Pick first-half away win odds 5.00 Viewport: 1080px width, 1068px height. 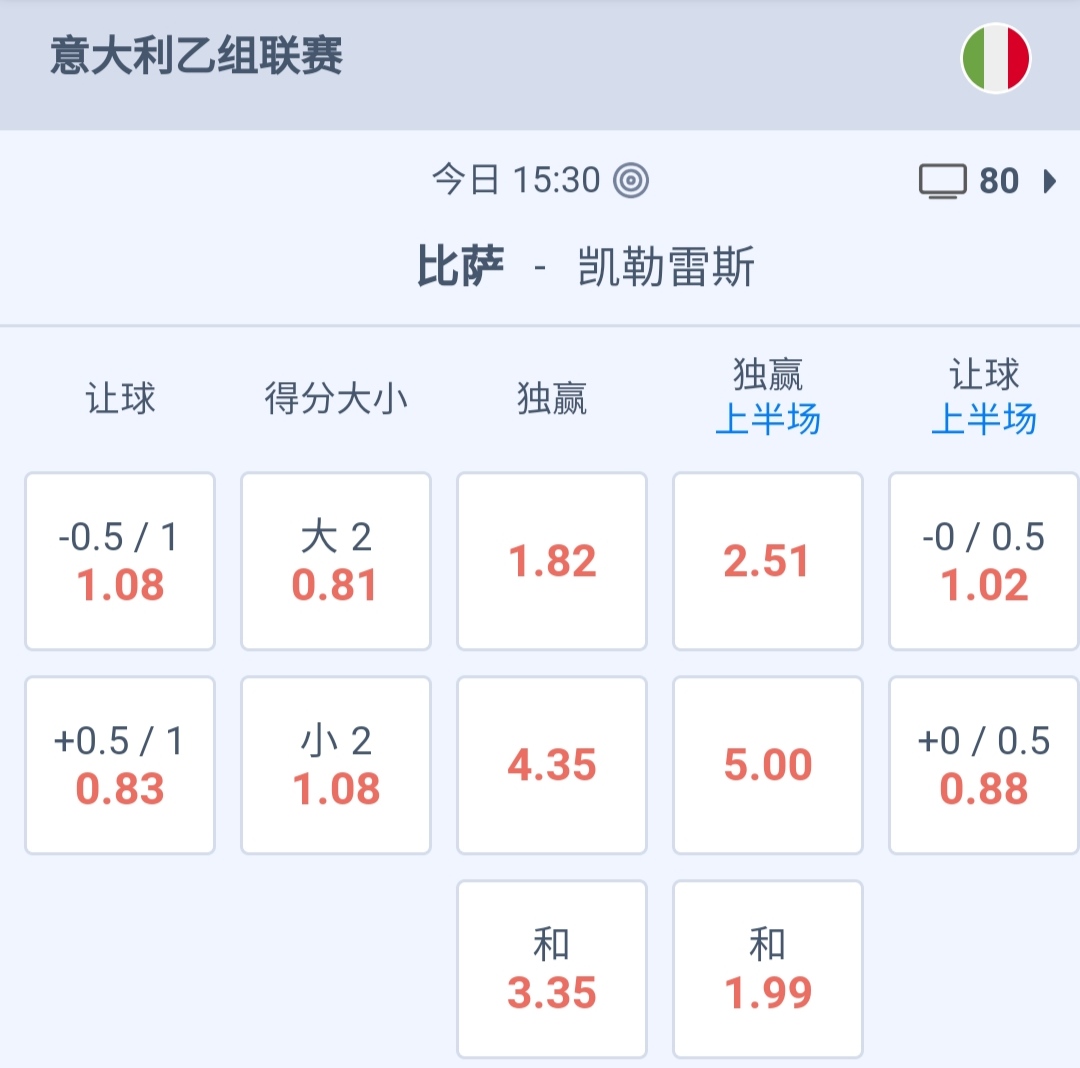click(x=768, y=765)
